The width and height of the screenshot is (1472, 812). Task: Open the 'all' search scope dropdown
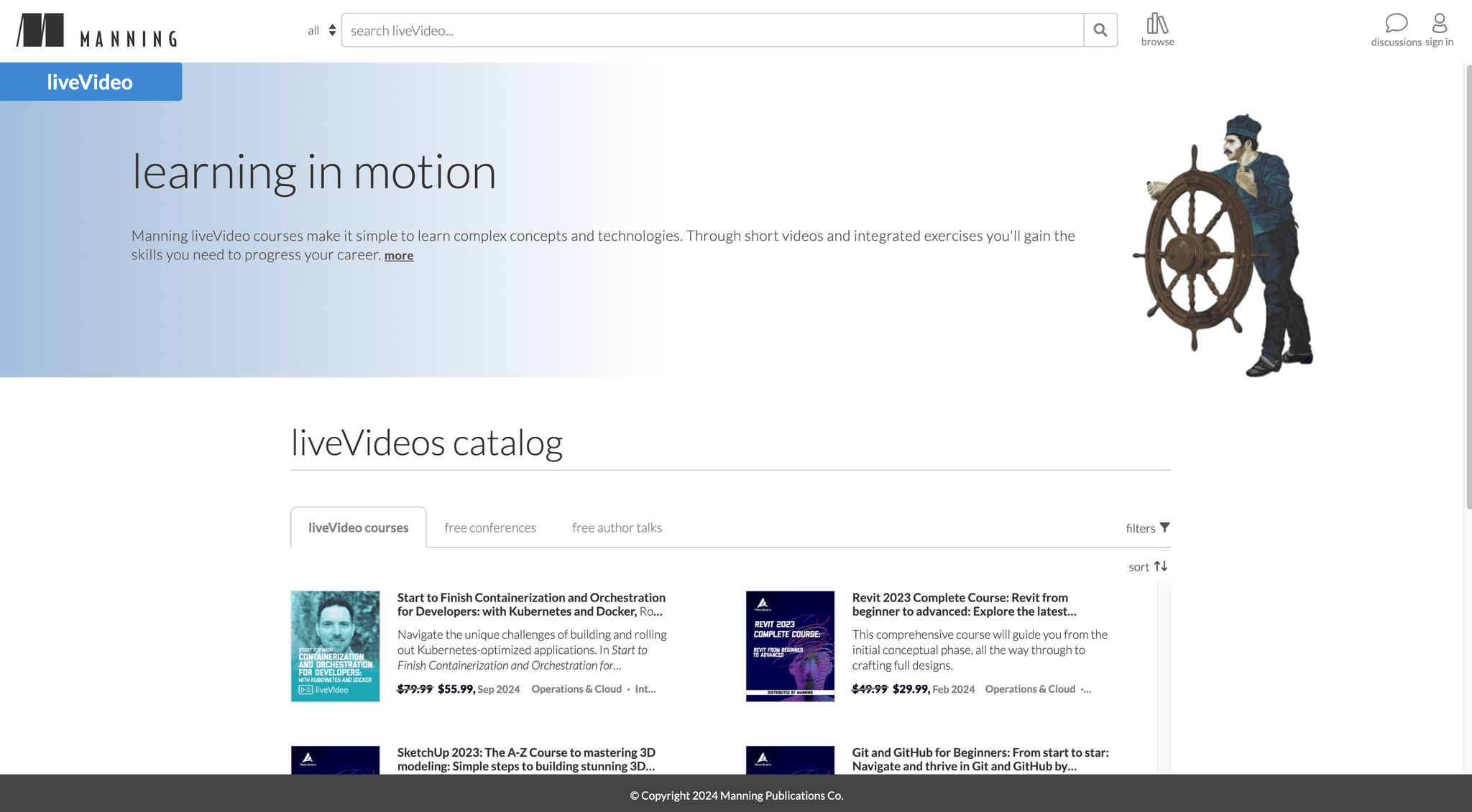pos(321,30)
